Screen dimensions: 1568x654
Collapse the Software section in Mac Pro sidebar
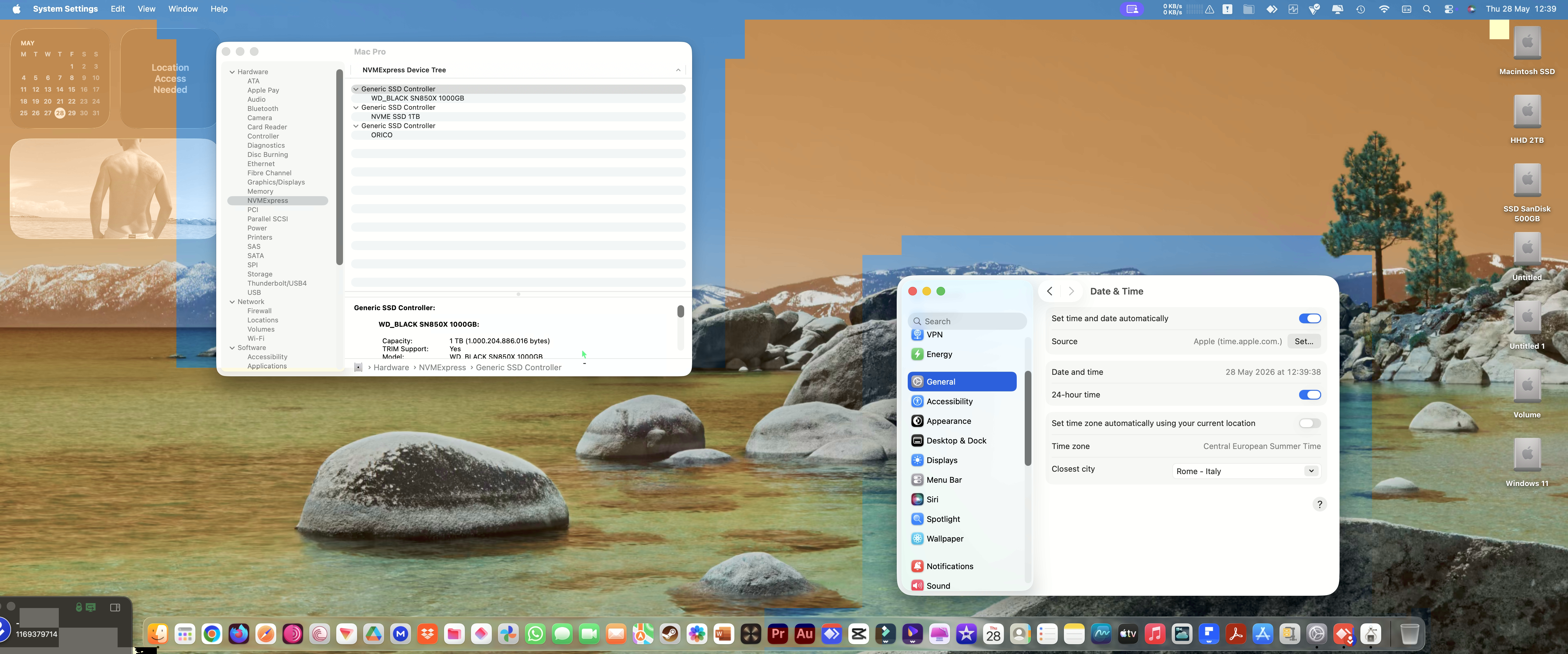tap(232, 348)
